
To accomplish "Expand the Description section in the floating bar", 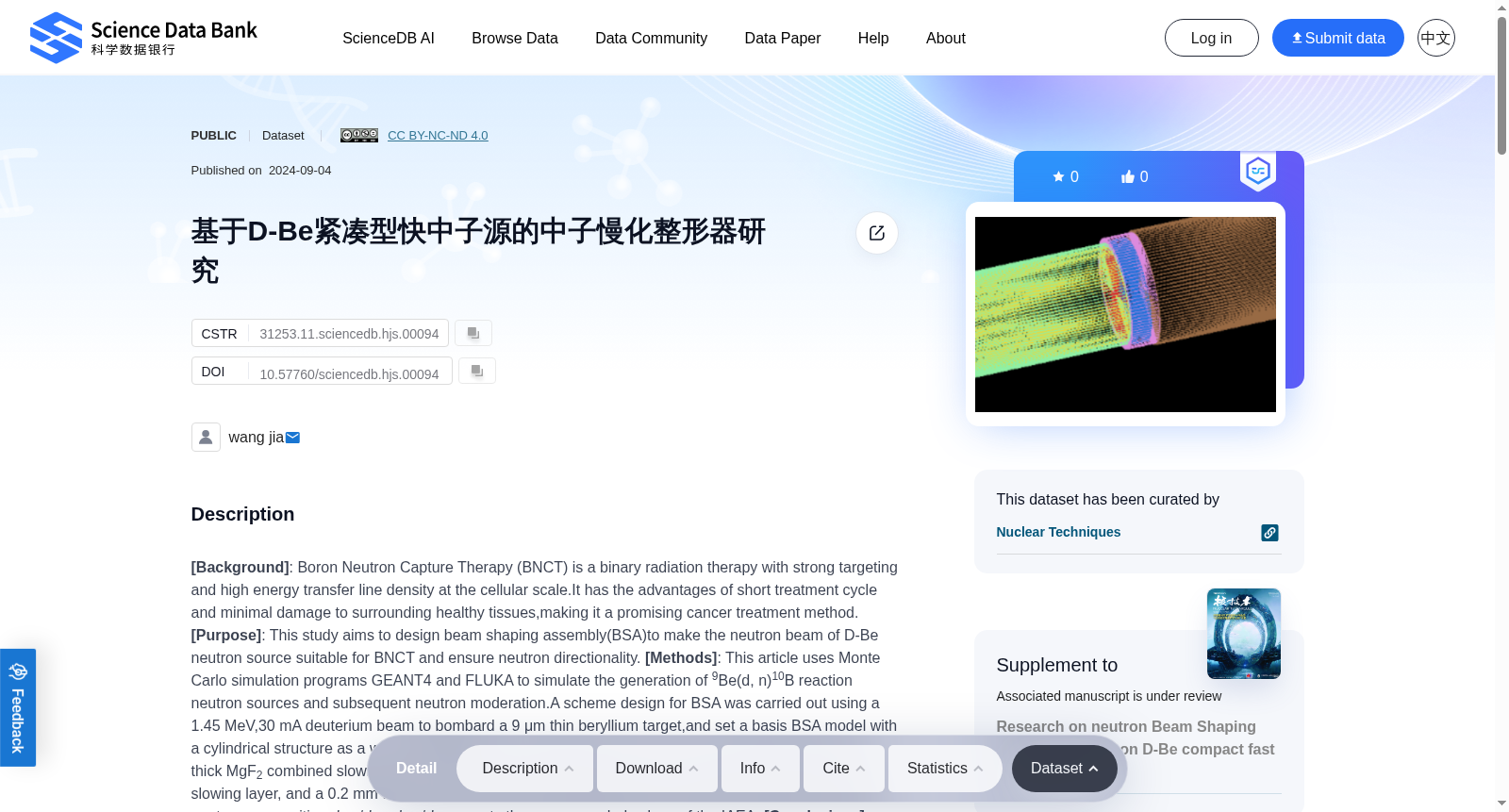I will click(x=526, y=769).
